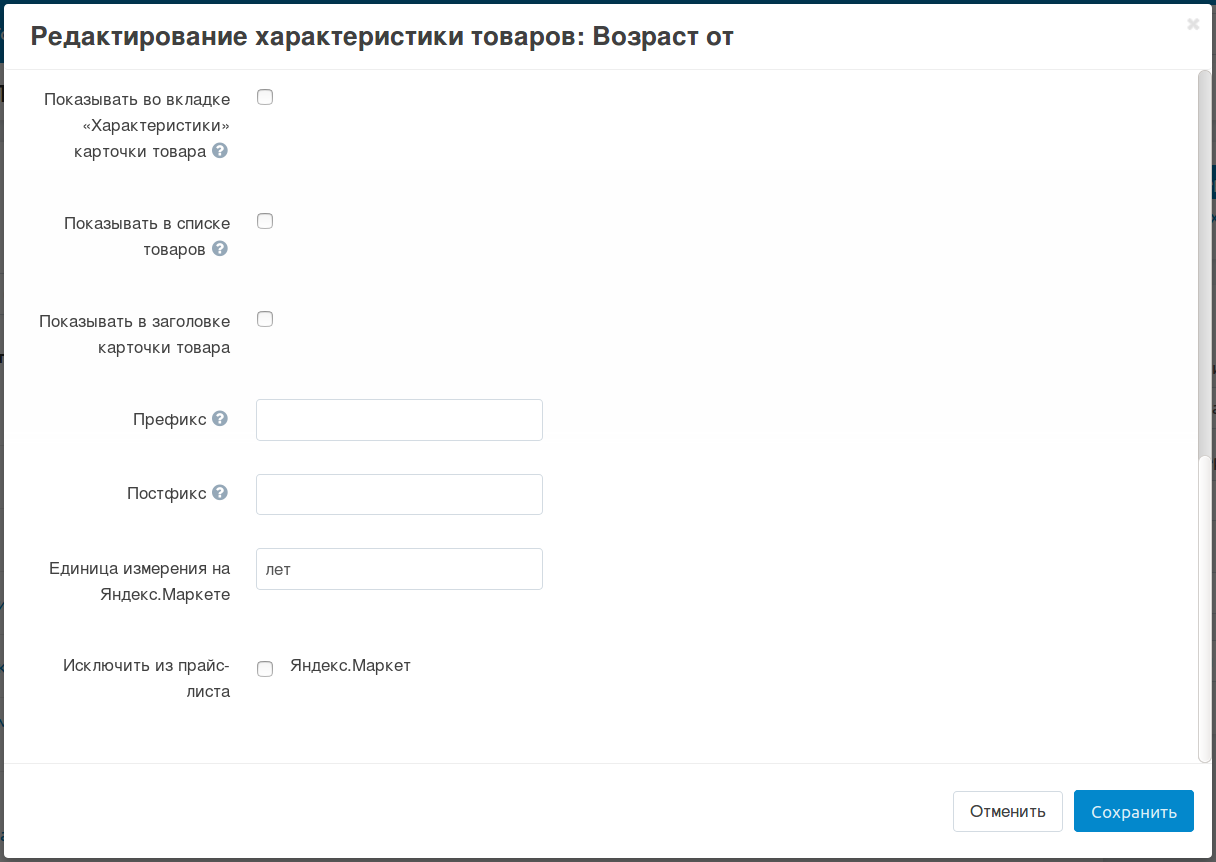Tick the Яндекс.Маркет exclusion checkbox
1216x862 pixels.
click(265, 669)
